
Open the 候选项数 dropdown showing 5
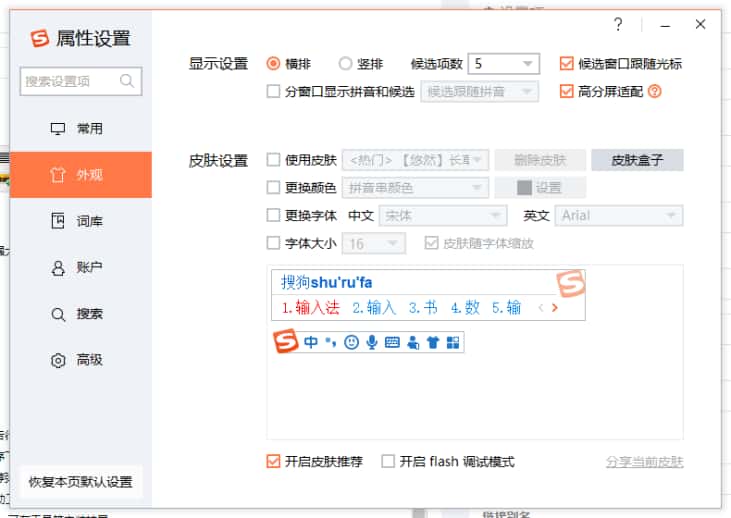click(503, 63)
